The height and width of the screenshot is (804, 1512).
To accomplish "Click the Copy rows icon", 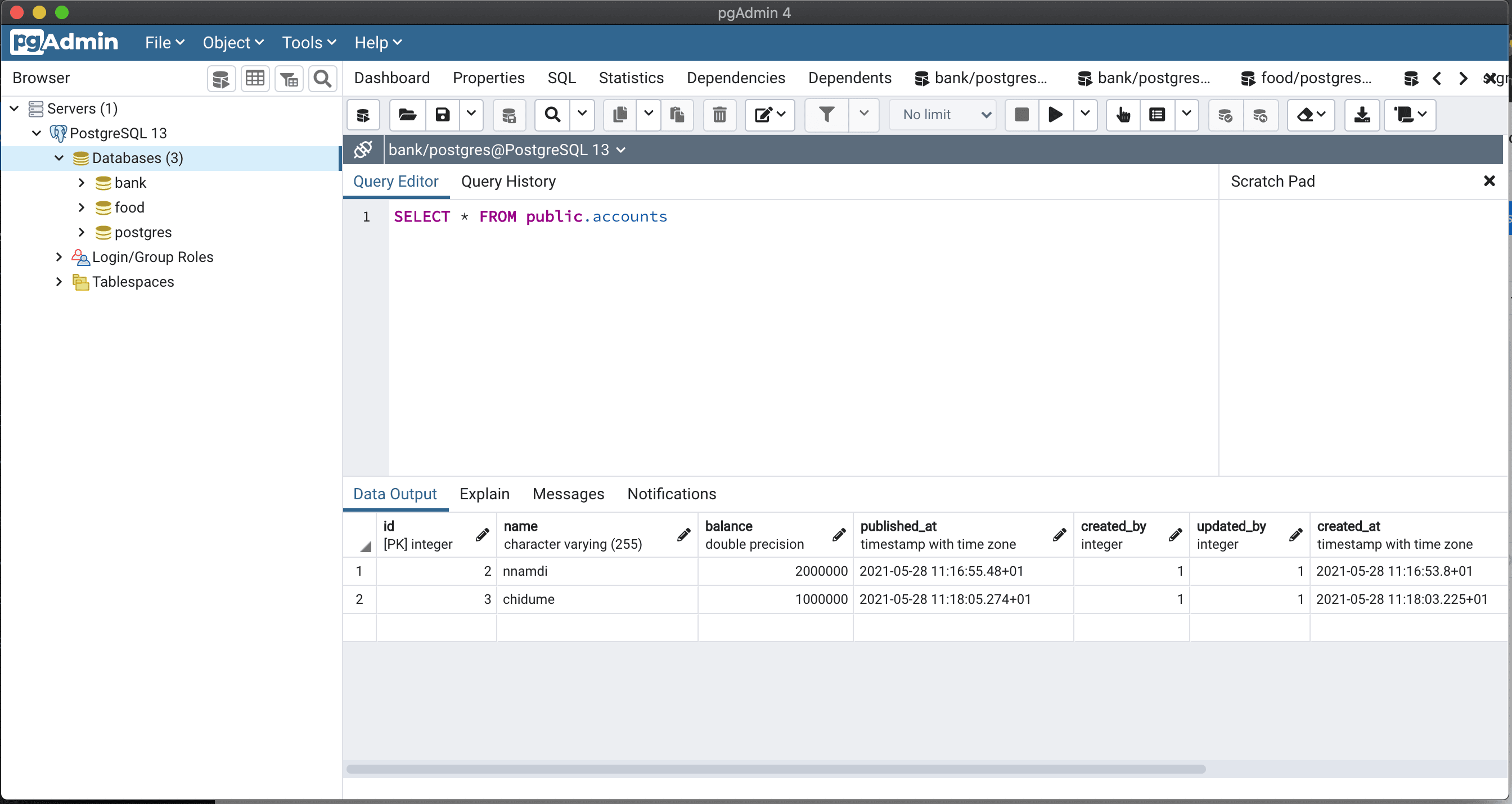I will tap(620, 115).
